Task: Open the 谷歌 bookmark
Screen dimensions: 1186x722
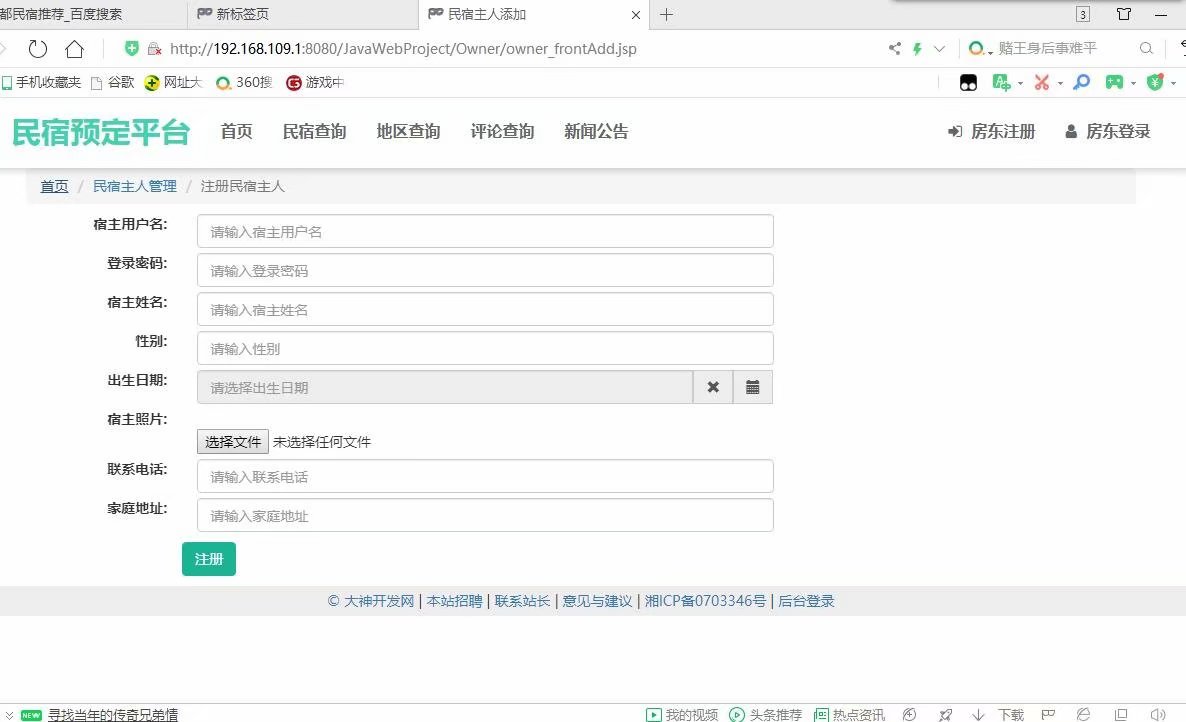Action: (112, 82)
